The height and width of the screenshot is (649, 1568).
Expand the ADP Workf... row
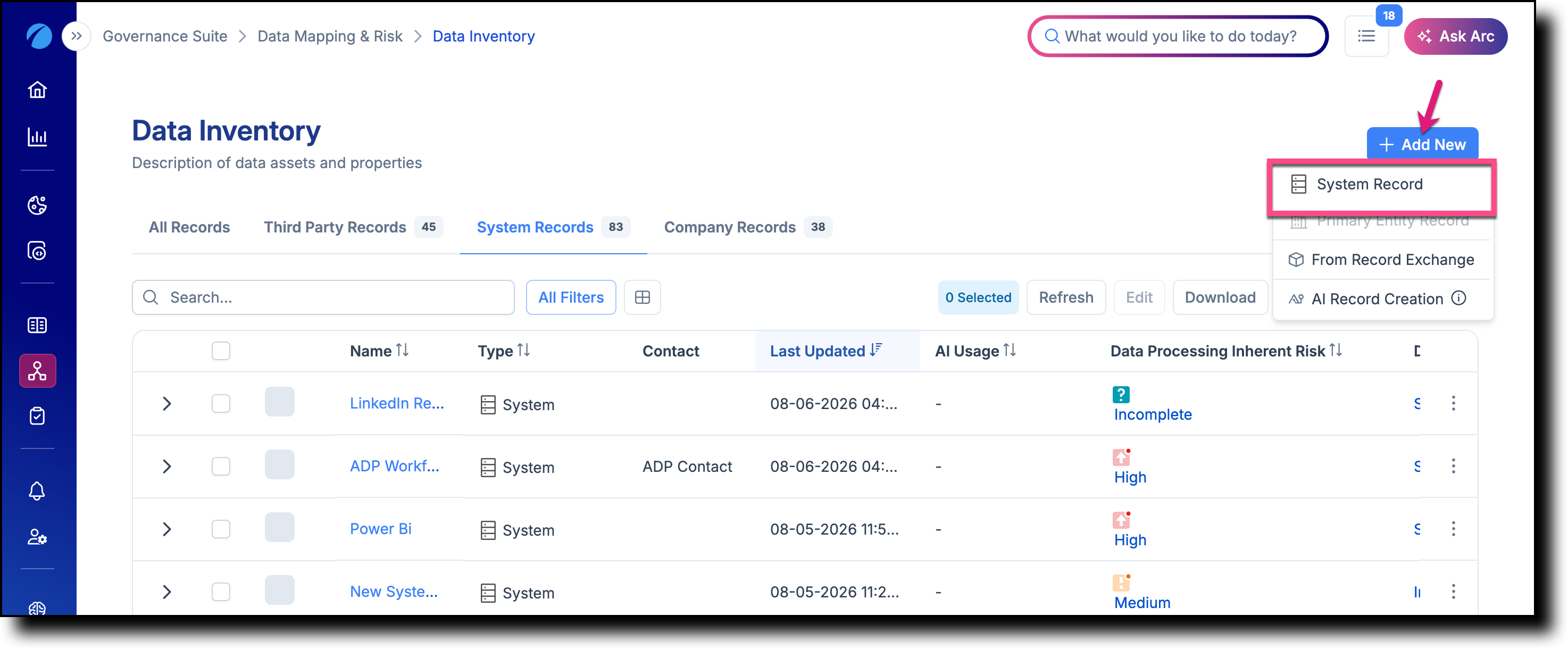[167, 466]
